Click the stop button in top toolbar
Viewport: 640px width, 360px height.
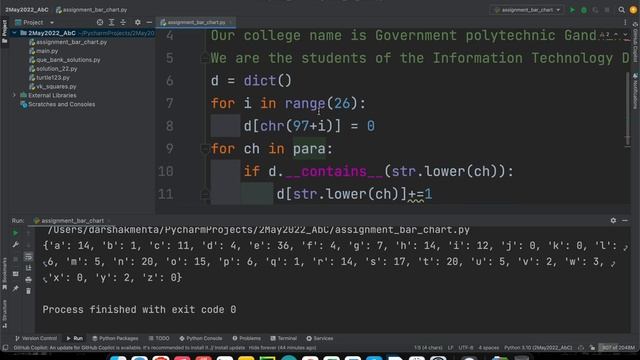pos(607,10)
